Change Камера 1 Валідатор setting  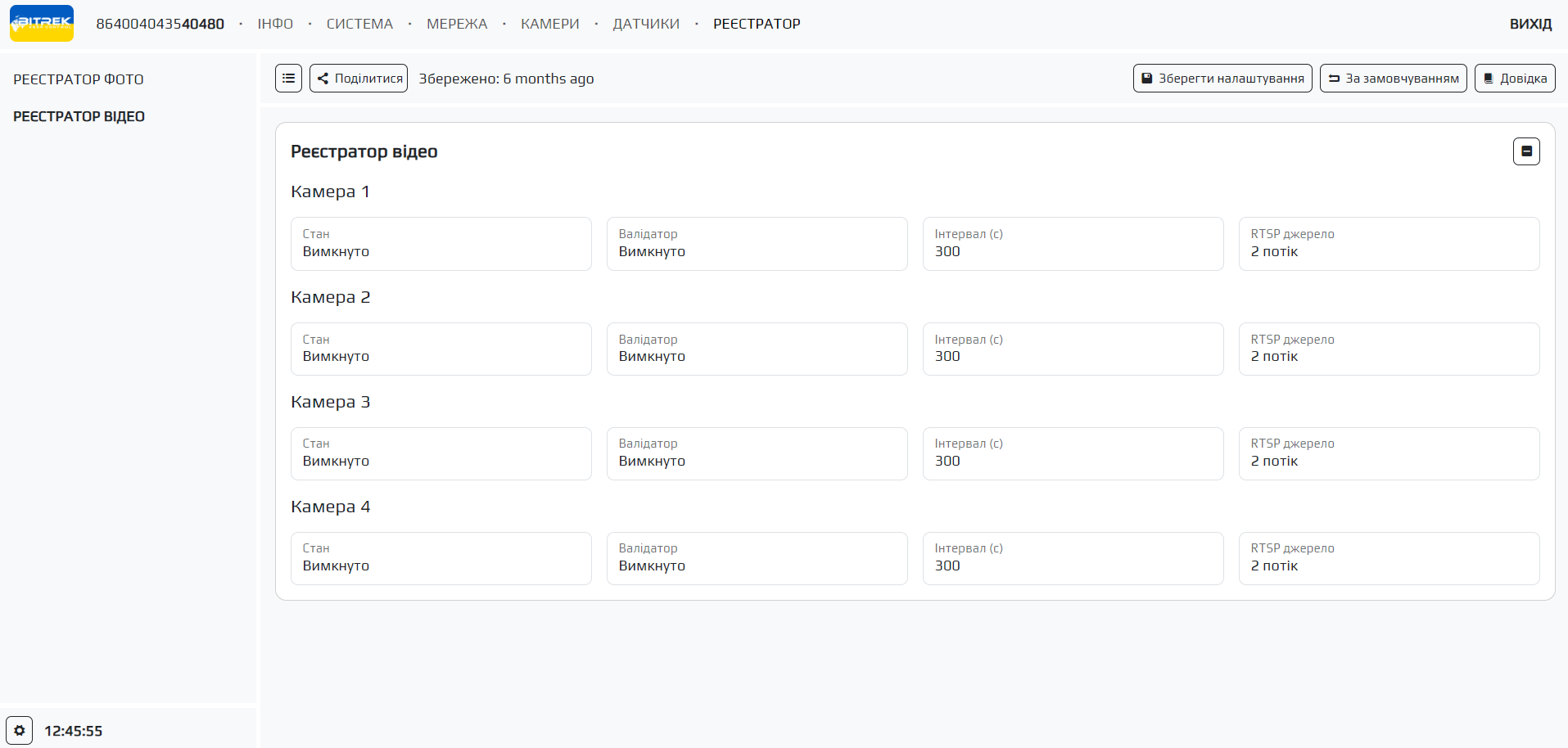757,244
